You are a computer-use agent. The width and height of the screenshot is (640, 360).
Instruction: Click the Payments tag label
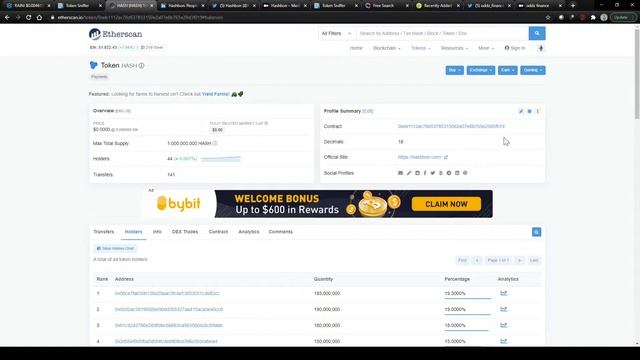[99, 77]
